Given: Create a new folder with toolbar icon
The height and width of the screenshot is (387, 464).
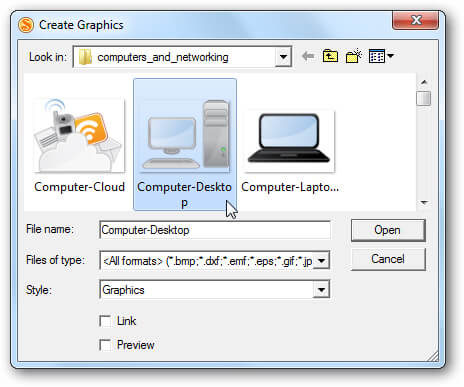Looking at the screenshot, I should tap(354, 56).
